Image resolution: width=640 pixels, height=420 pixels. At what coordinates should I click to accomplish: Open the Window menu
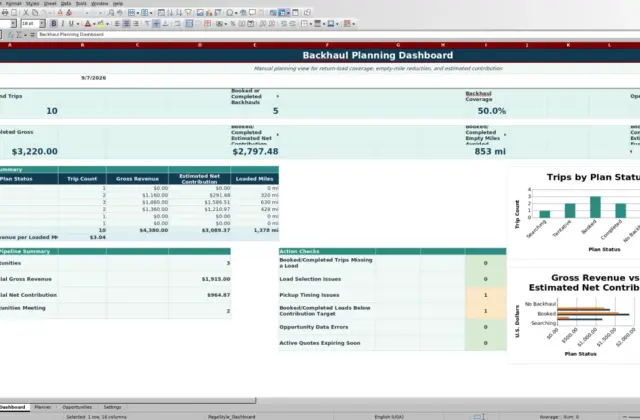pos(100,3)
